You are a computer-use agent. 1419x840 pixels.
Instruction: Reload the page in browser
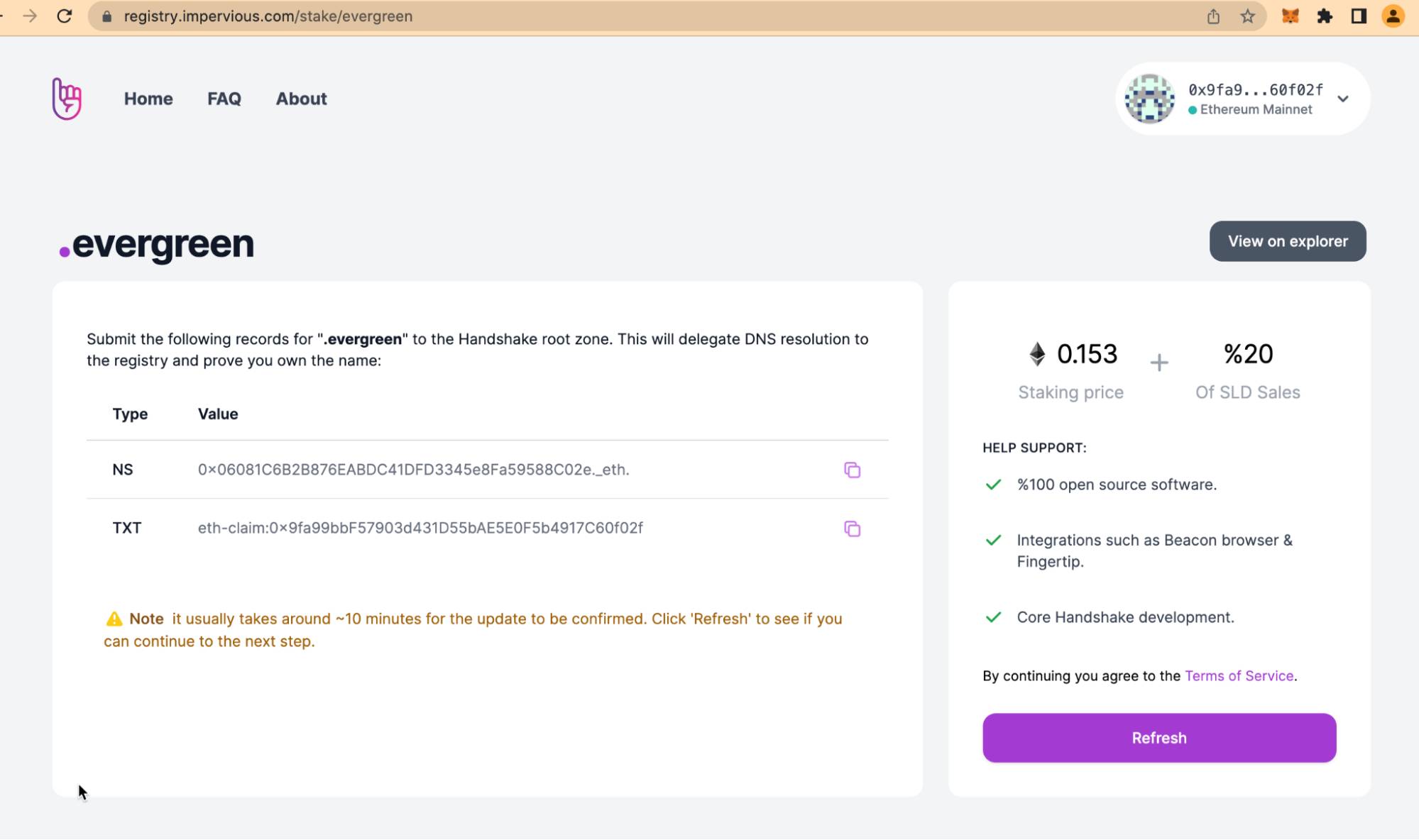pos(65,16)
